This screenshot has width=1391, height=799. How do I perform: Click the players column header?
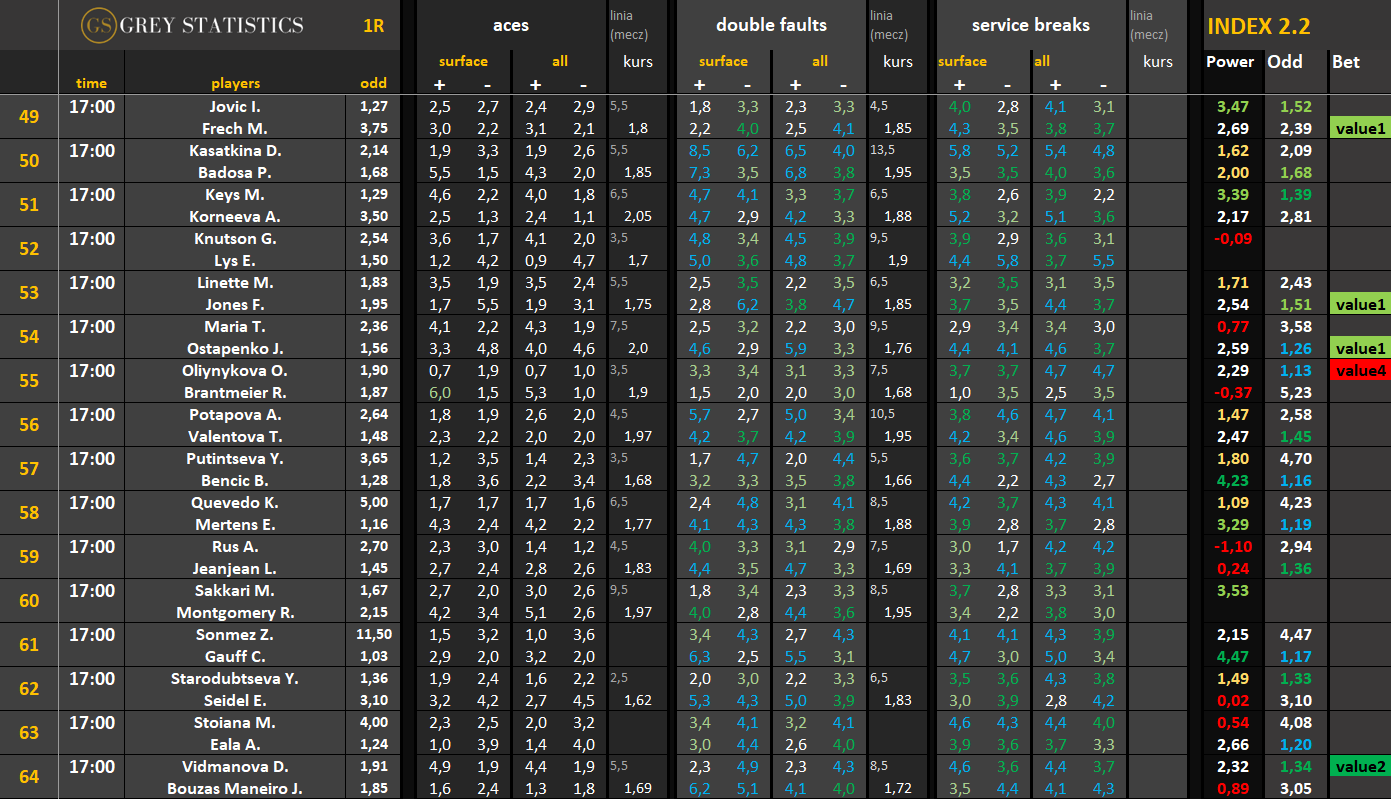[235, 83]
